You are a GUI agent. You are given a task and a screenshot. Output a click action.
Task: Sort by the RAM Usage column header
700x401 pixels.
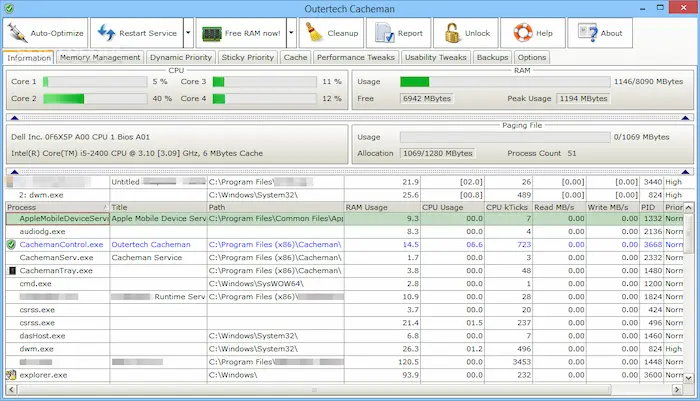tap(382, 207)
